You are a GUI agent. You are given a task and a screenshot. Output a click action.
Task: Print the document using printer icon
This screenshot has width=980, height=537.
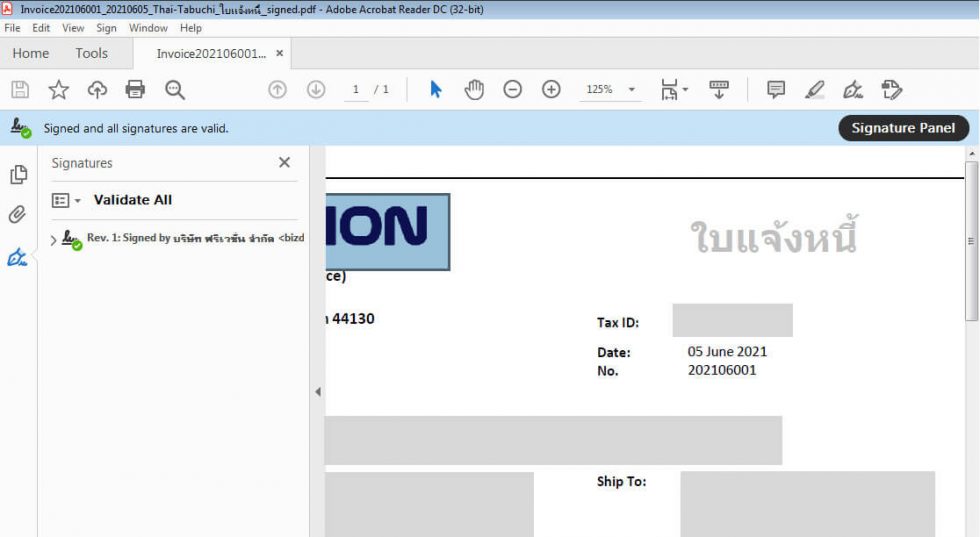pos(135,90)
